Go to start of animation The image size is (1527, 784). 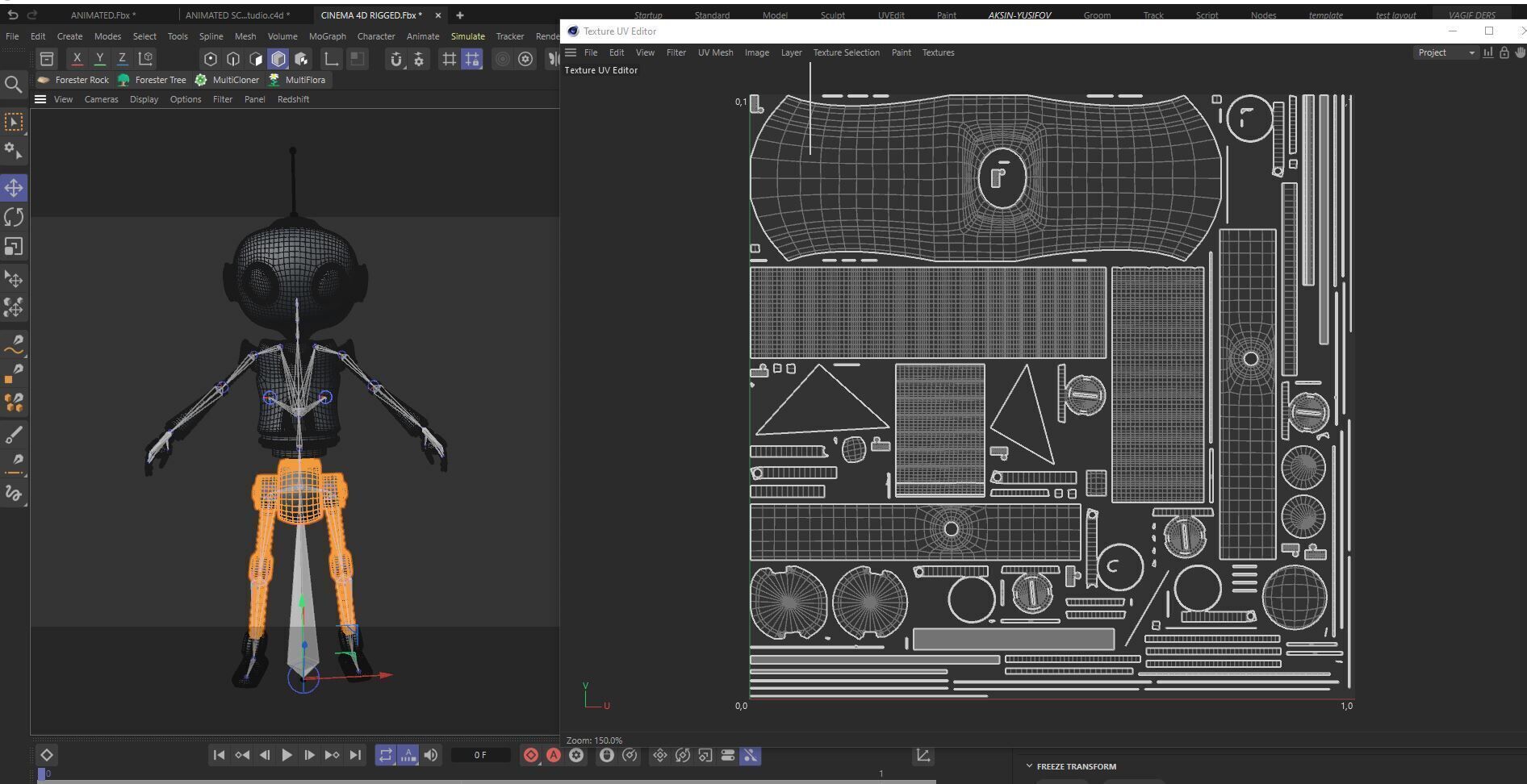[219, 755]
